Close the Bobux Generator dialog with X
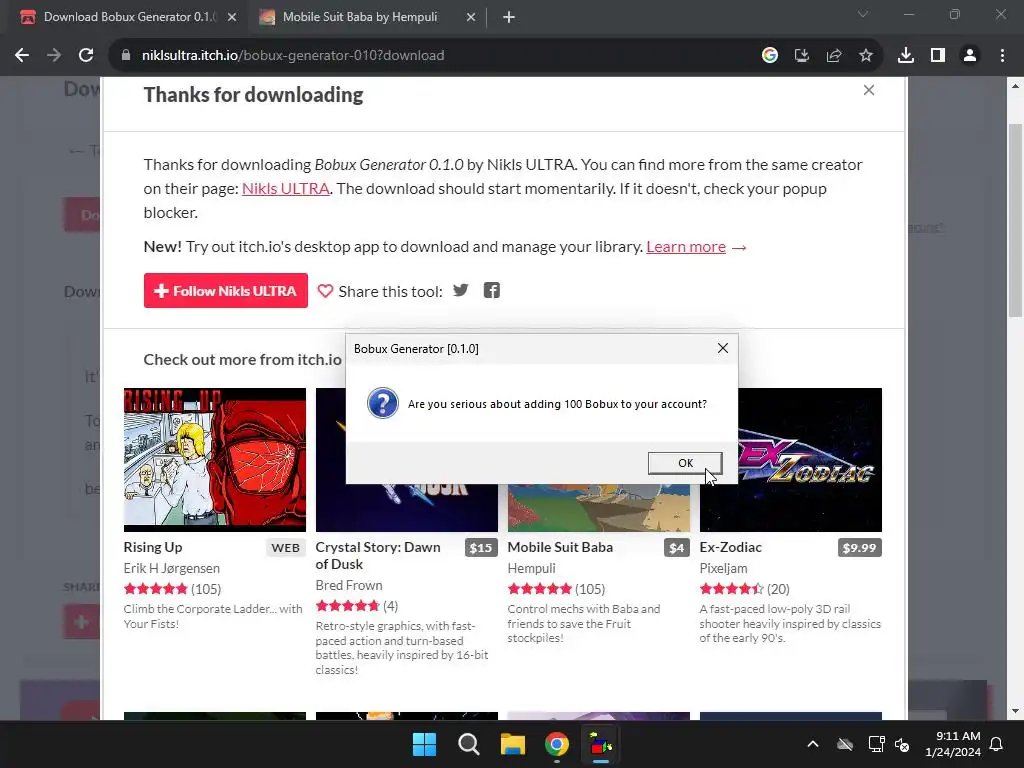1024x768 pixels. pos(722,348)
